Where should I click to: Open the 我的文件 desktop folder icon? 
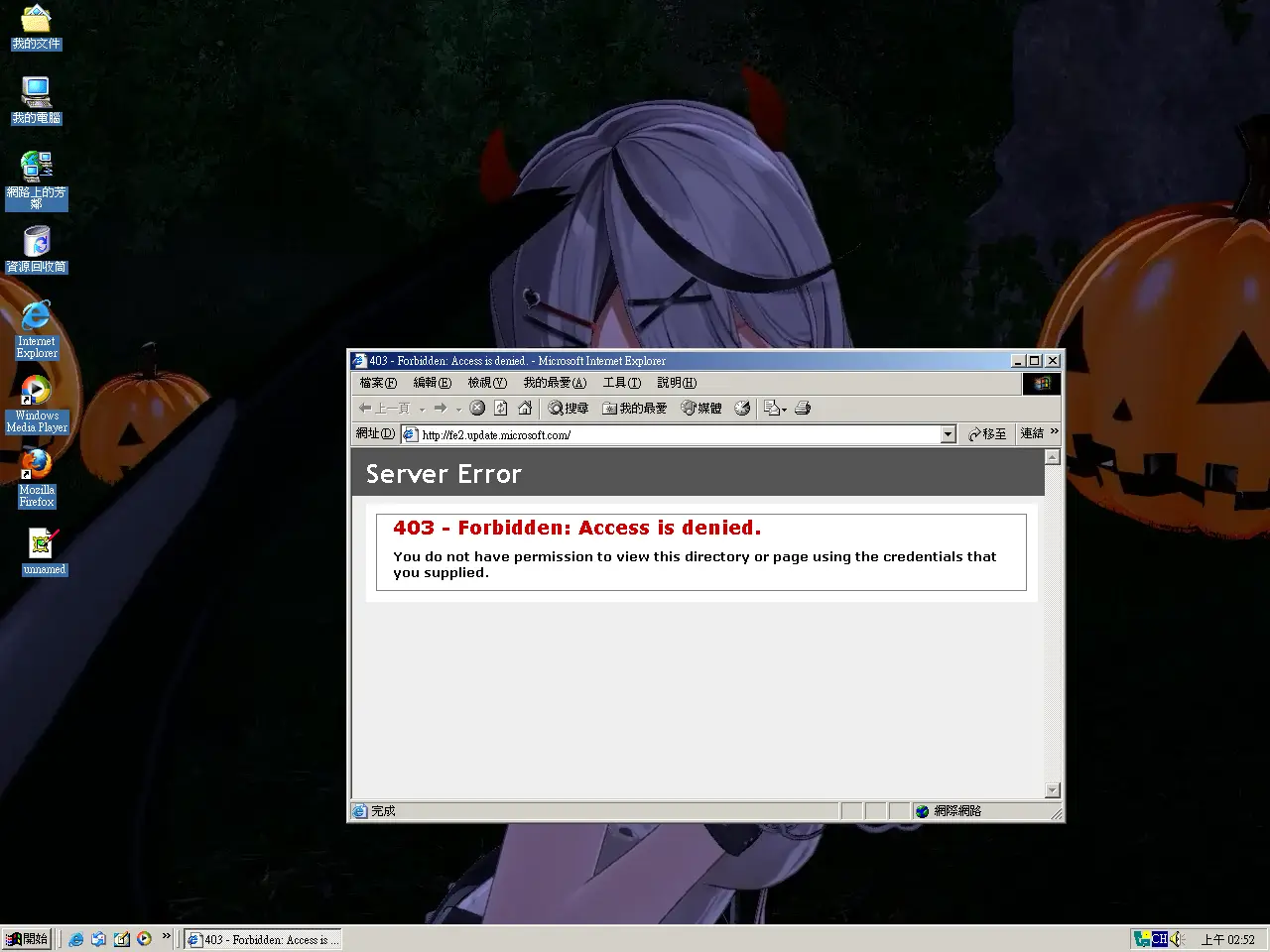36,27
